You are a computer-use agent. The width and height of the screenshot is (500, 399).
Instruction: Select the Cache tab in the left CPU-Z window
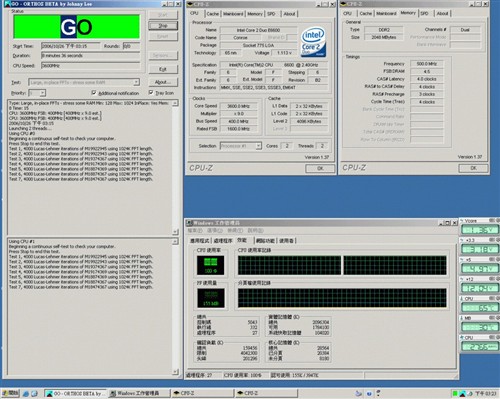click(x=212, y=14)
